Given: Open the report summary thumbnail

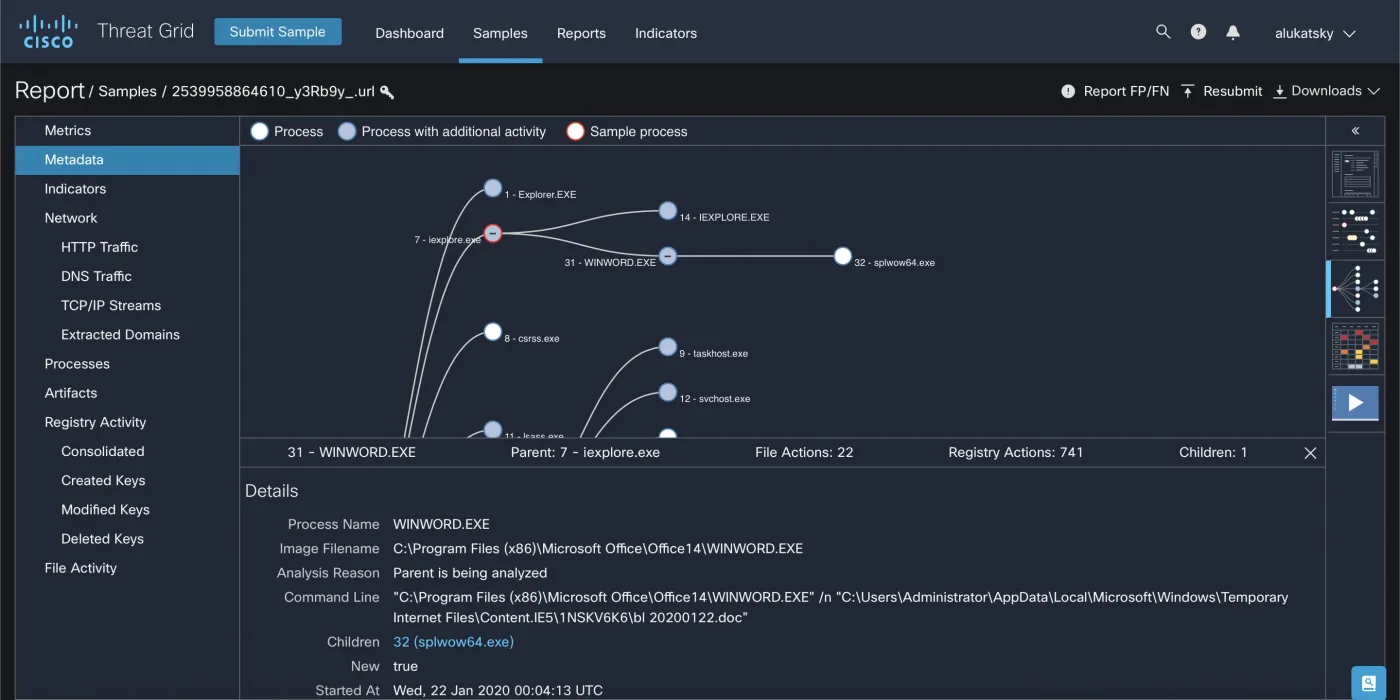Looking at the screenshot, I should click(x=1355, y=174).
